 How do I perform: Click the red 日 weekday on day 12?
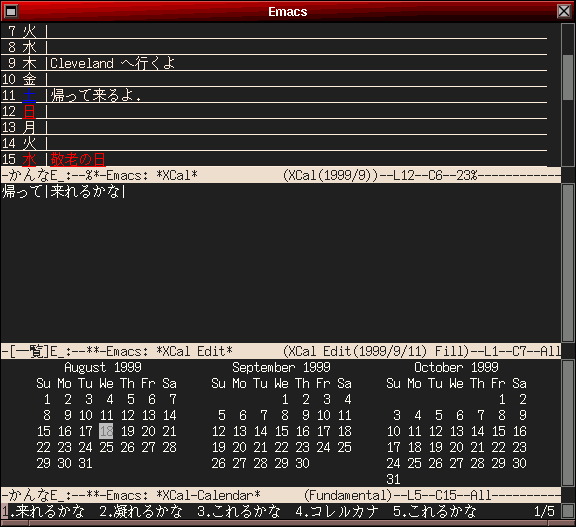click(x=29, y=111)
